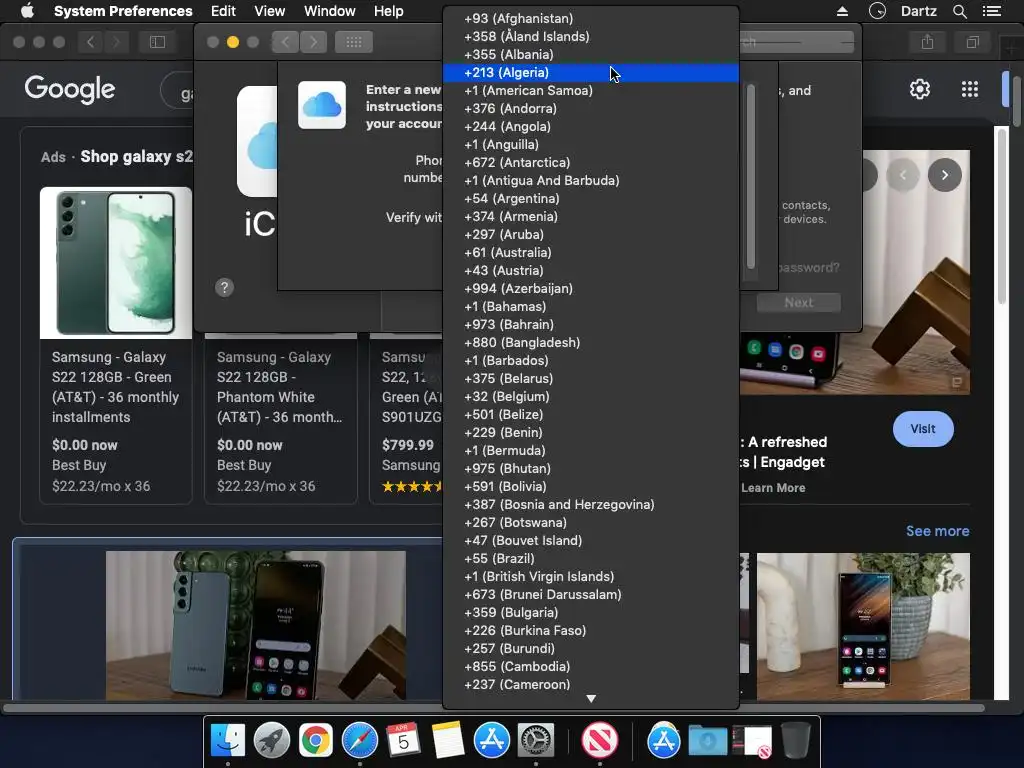
Task: Open the Google apps grid icon
Action: 970,89
